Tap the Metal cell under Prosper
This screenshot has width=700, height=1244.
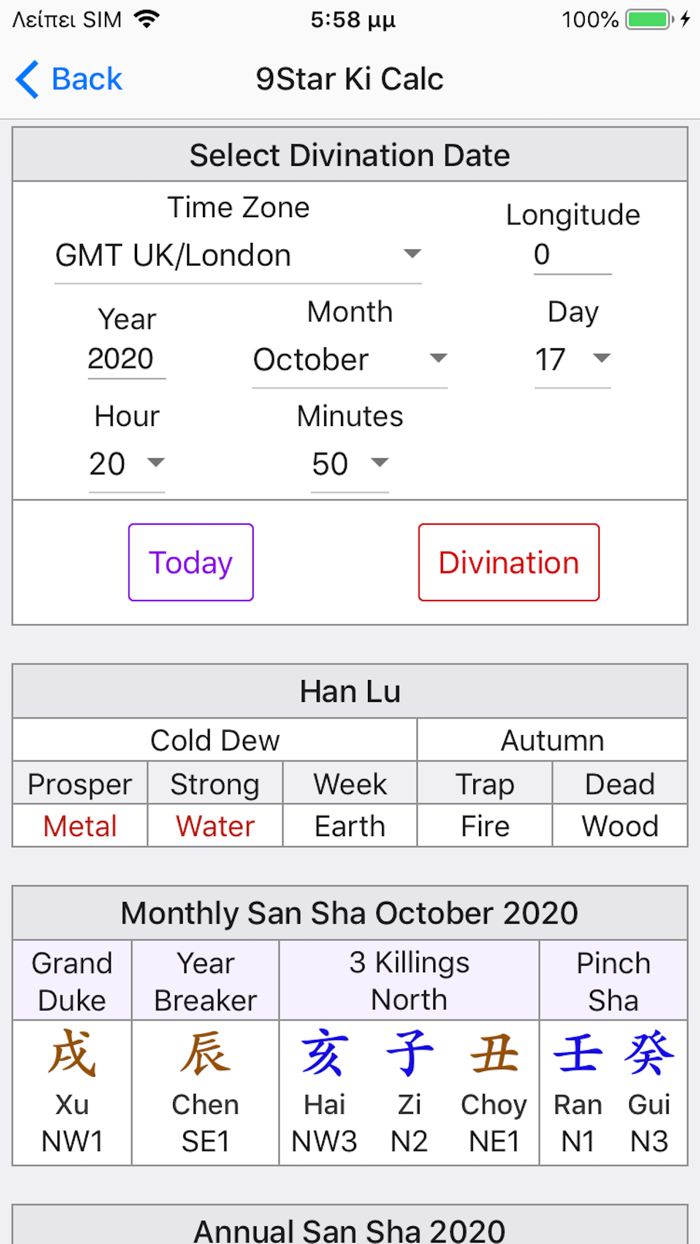(79, 826)
